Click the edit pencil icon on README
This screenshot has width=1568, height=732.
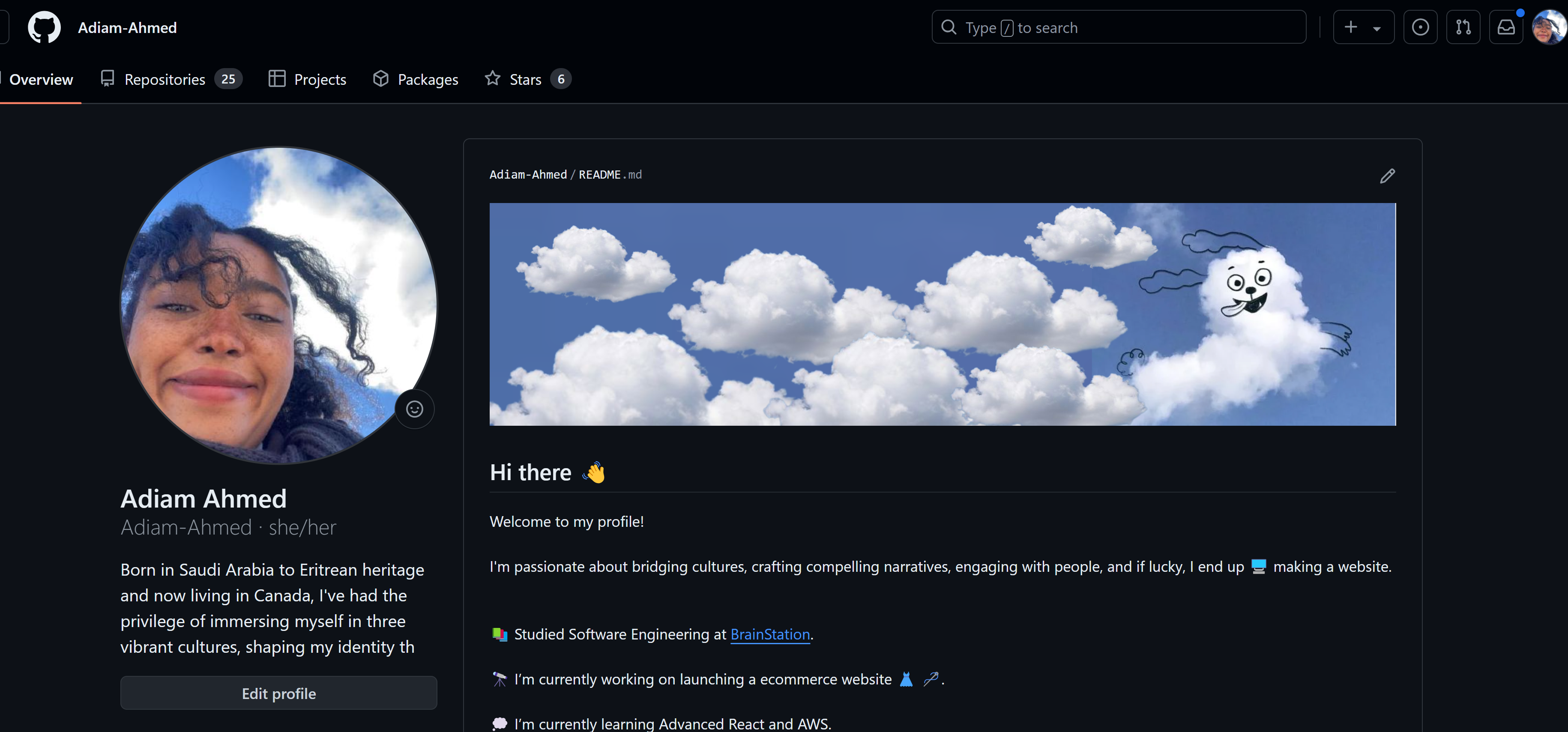click(x=1388, y=176)
